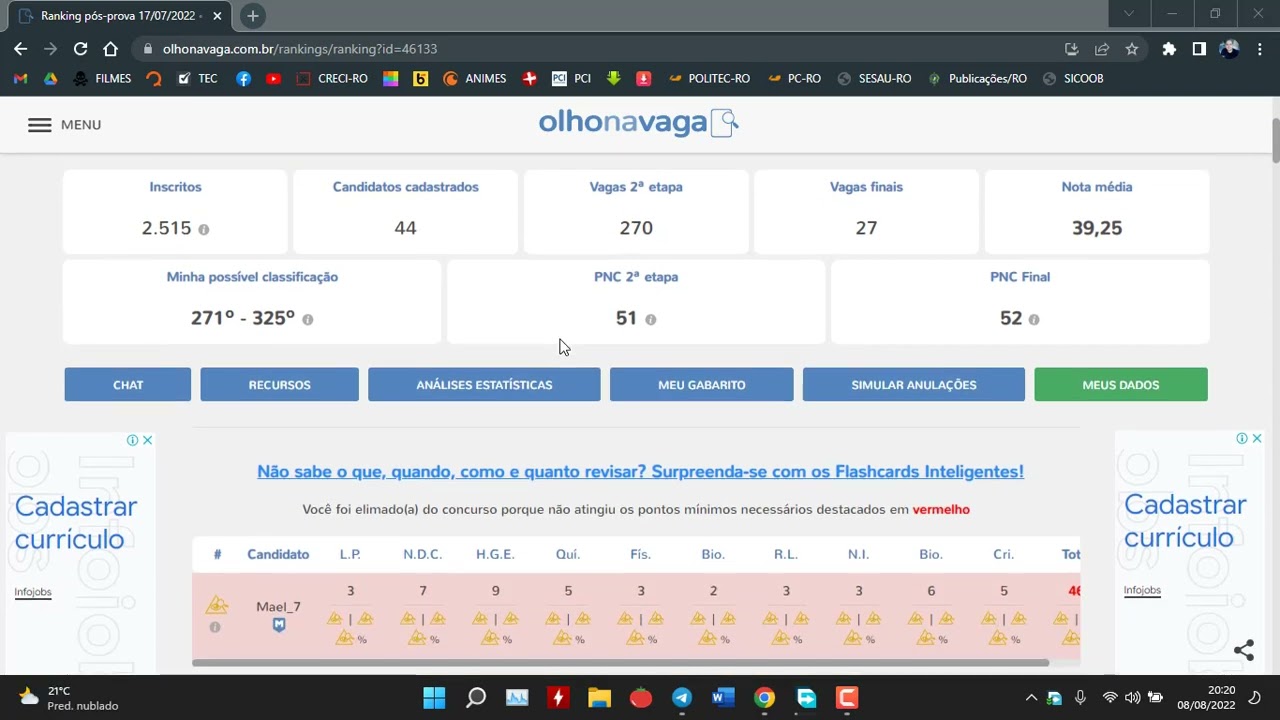The image size is (1280, 720).
Task: Open the Windows Start menu
Action: (434, 697)
